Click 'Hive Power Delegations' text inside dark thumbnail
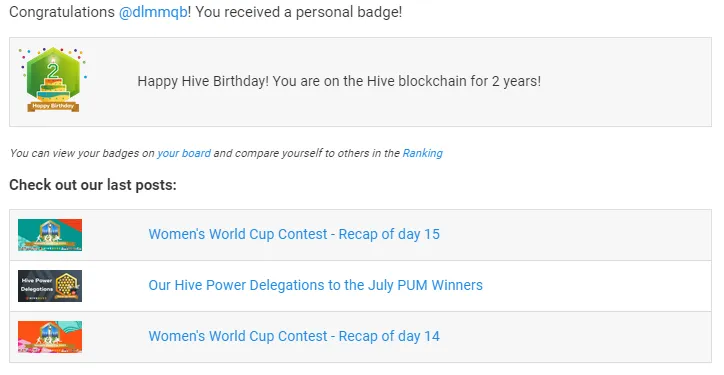 [x=37, y=285]
